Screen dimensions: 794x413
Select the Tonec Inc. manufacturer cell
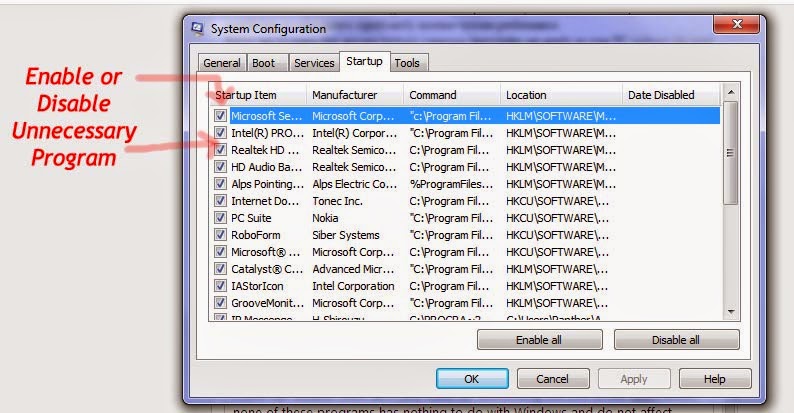337,201
